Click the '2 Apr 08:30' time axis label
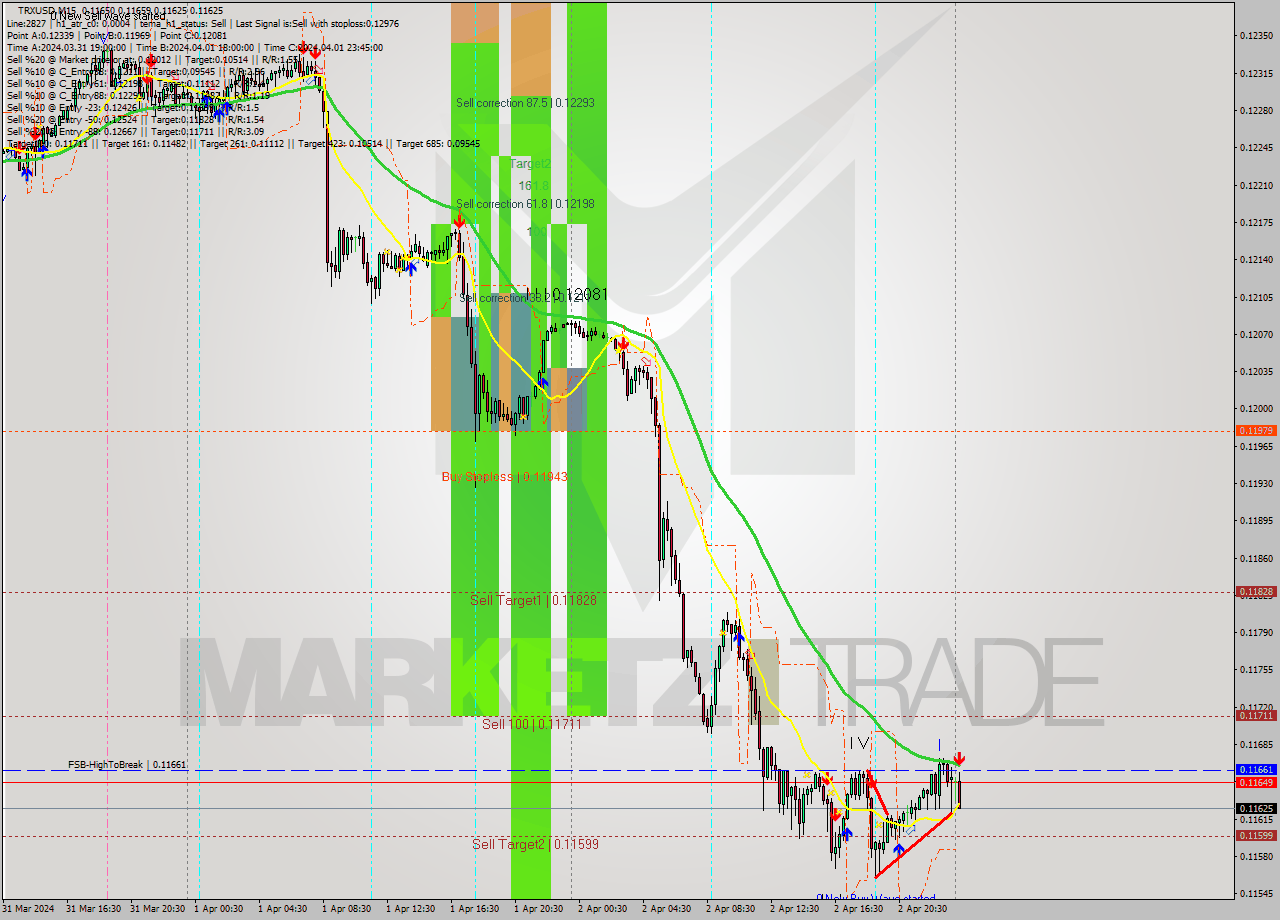Screen dimensions: 1280x920 (x=733, y=909)
